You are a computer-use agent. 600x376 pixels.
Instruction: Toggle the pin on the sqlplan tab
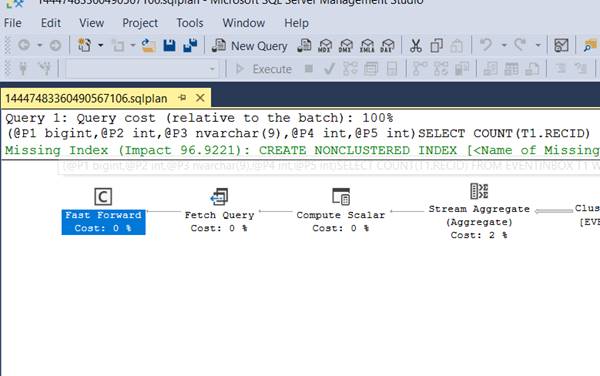(183, 98)
